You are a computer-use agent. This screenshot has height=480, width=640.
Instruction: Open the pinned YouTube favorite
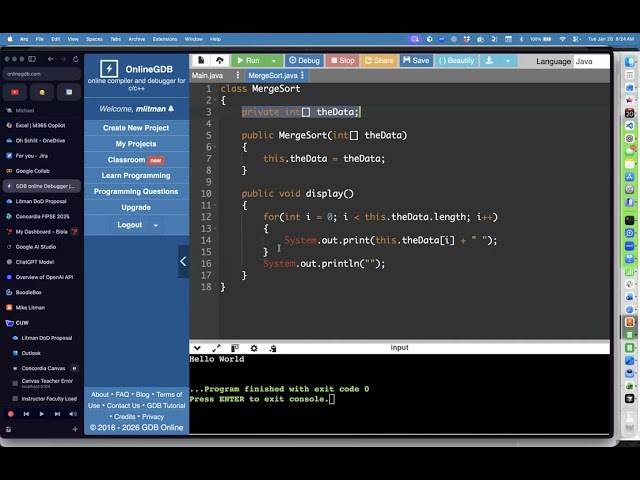point(15,92)
